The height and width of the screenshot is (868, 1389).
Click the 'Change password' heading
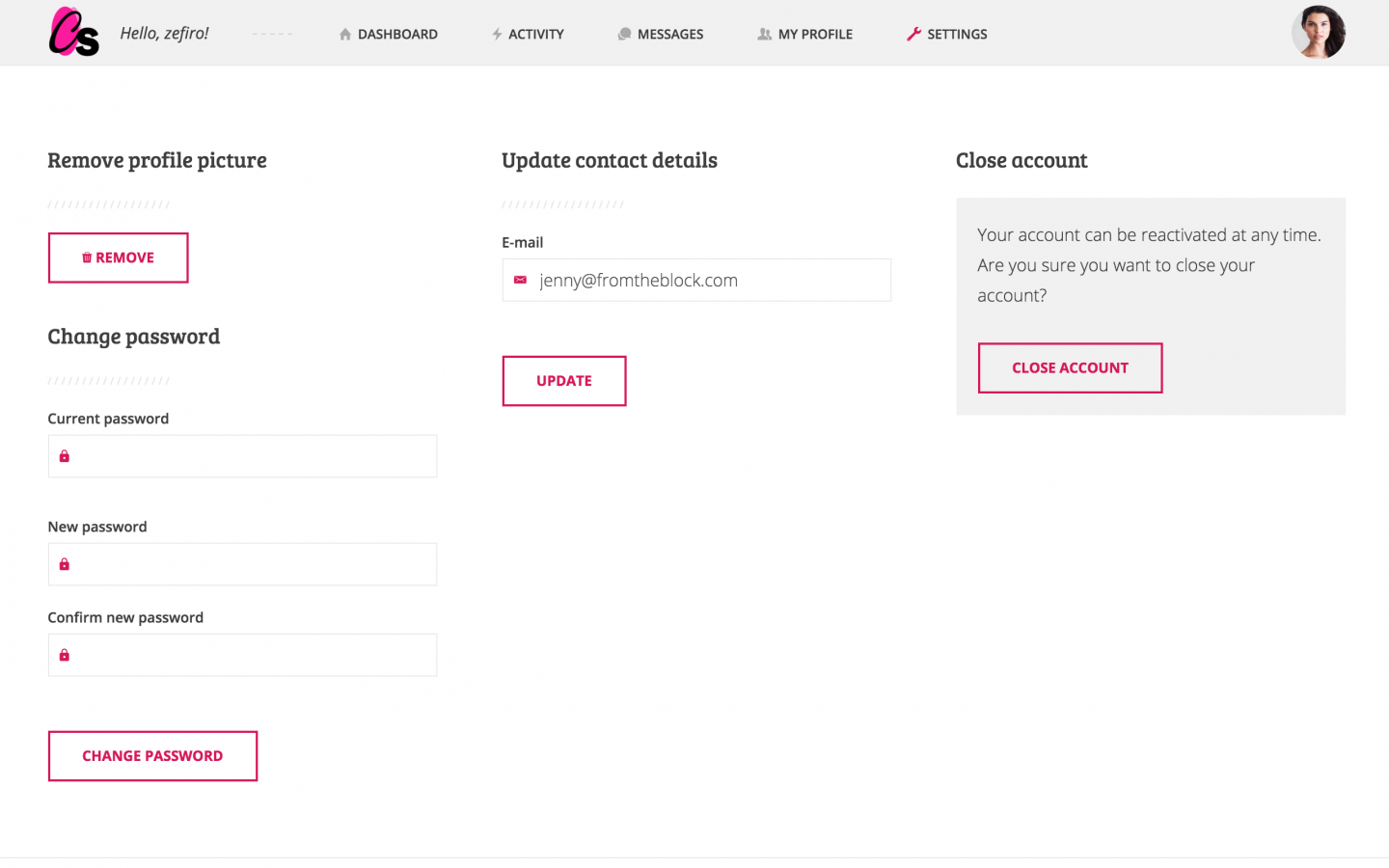tap(134, 337)
